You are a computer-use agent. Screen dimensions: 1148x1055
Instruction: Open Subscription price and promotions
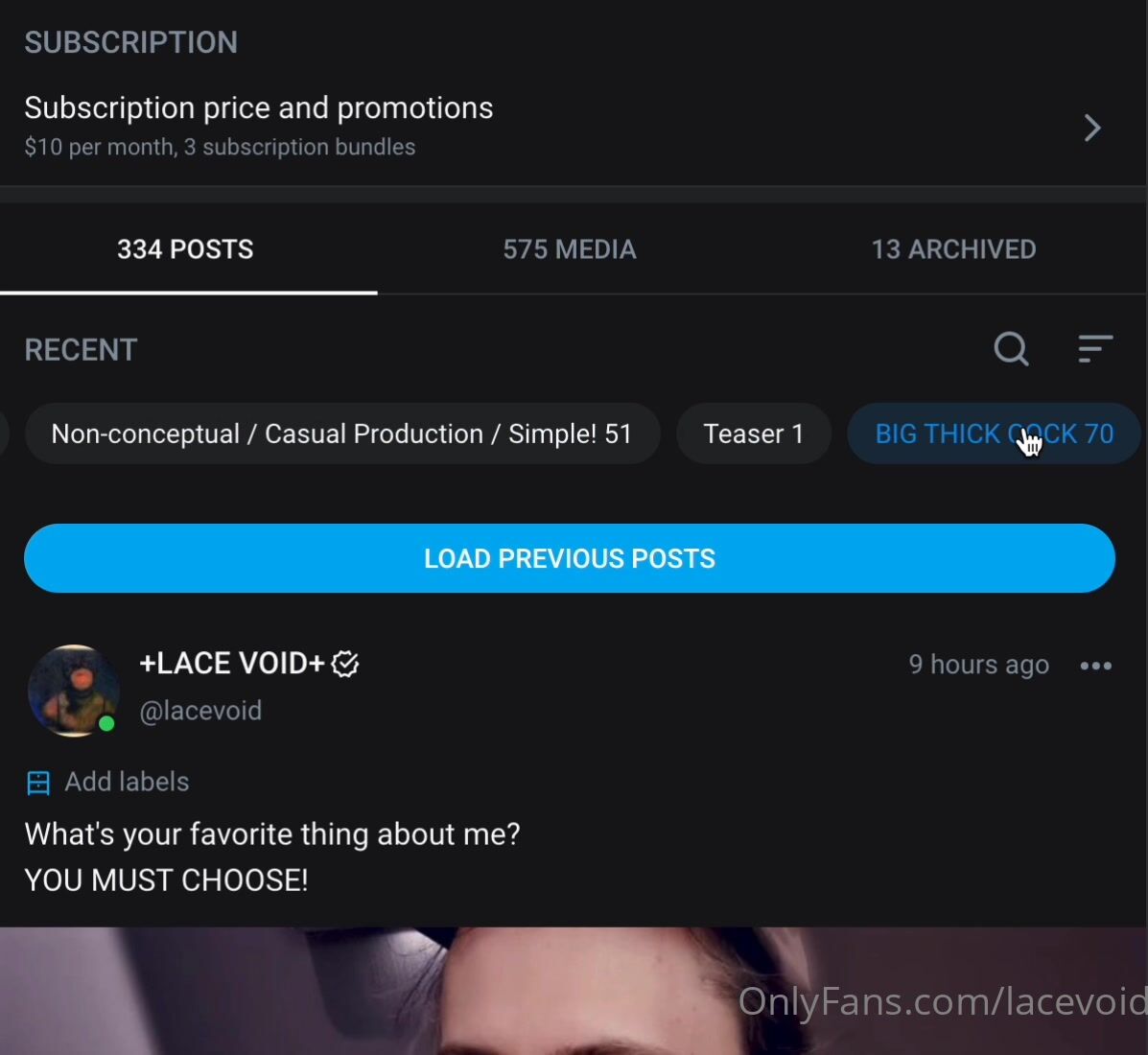pos(573,126)
